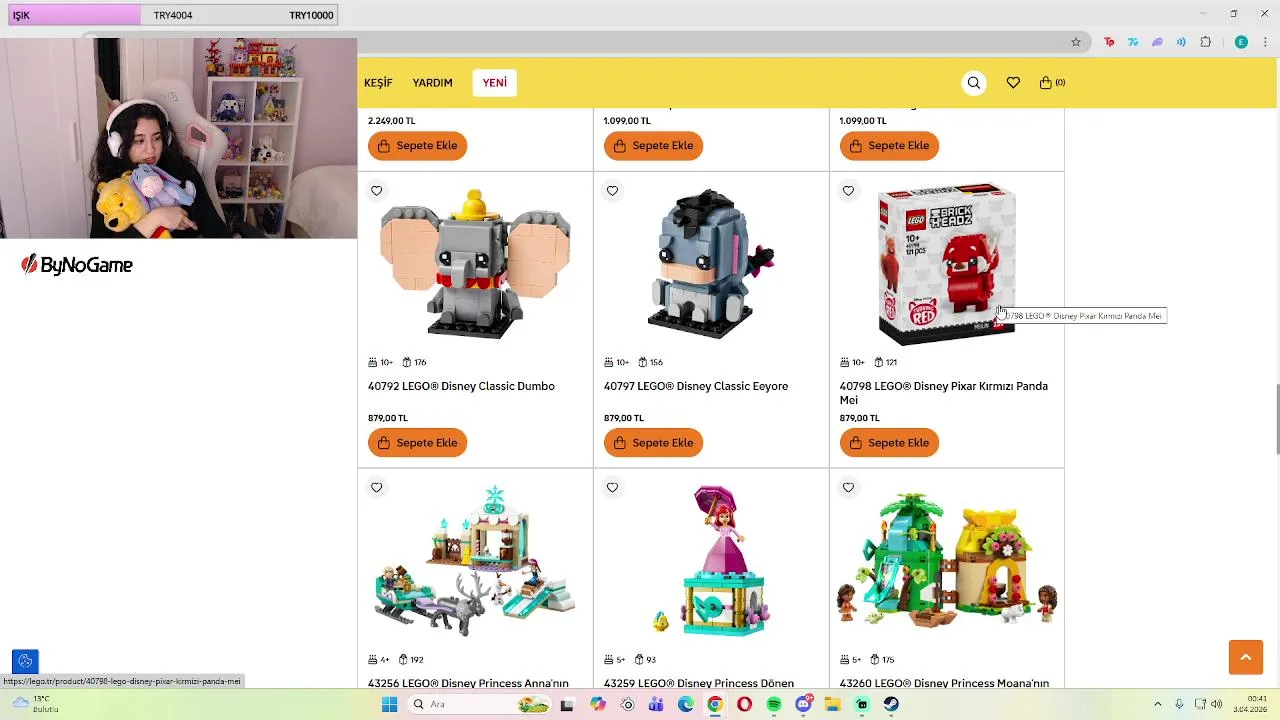
Task: Click Sepete Ekle in the top right column
Action: (889, 146)
